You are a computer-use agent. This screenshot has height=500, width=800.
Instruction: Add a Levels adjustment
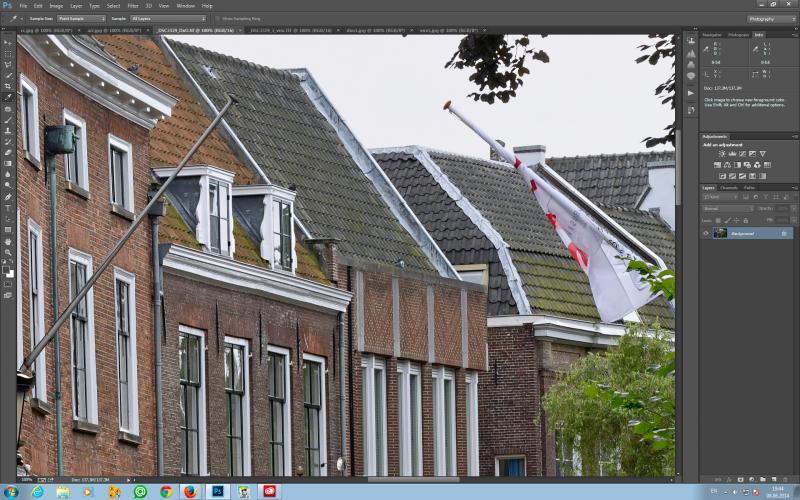click(x=732, y=154)
